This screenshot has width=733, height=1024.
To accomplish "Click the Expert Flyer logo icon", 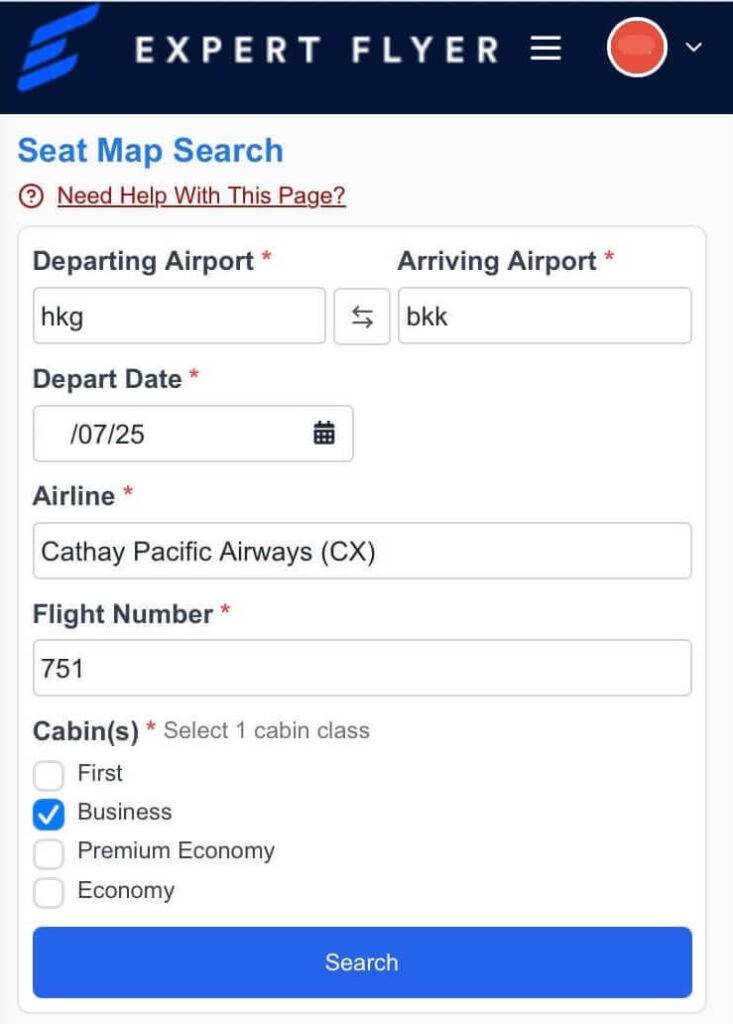I will [59, 48].
